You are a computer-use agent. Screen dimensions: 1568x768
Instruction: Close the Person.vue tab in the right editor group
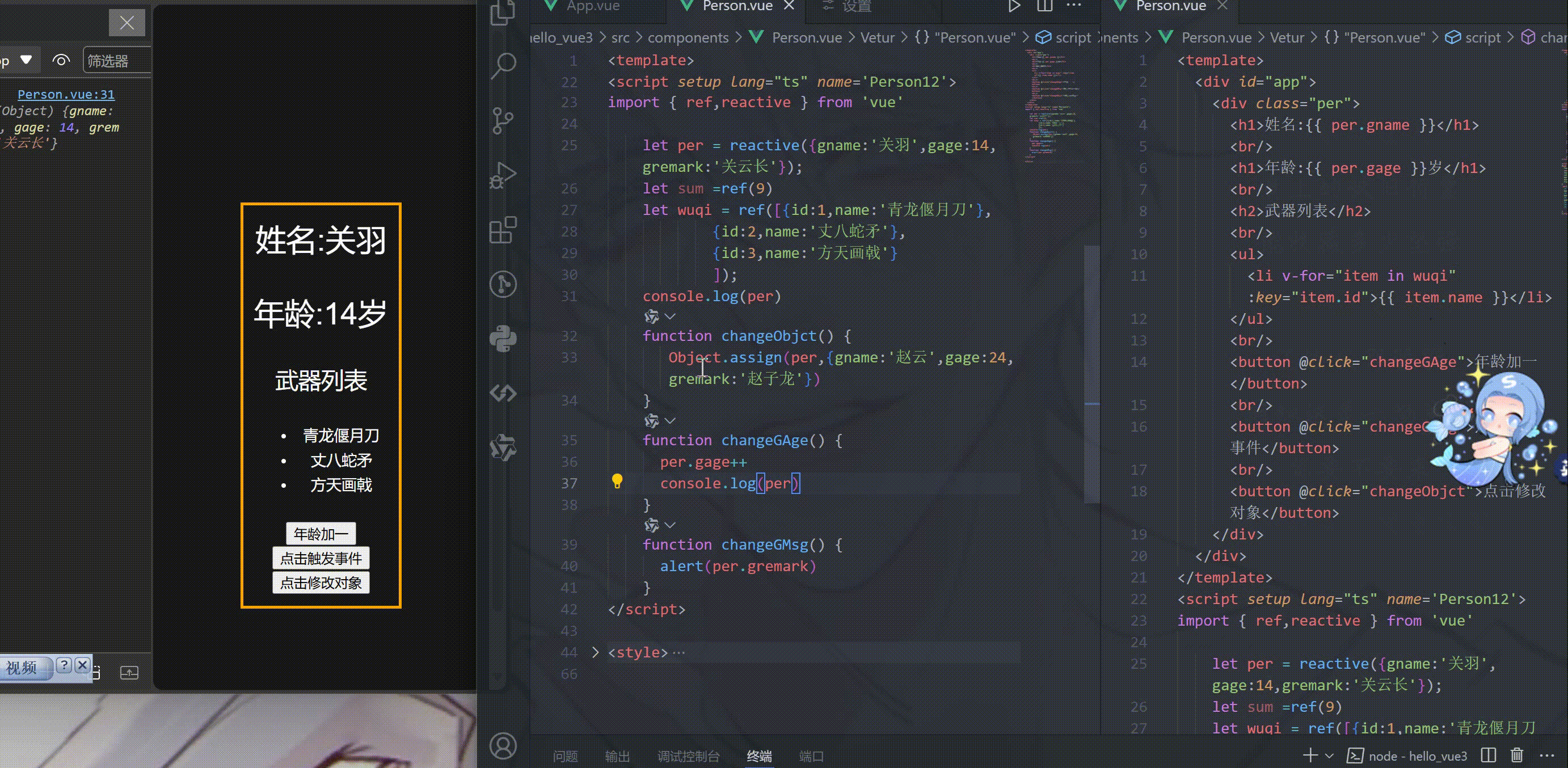pyautogui.click(x=1223, y=6)
